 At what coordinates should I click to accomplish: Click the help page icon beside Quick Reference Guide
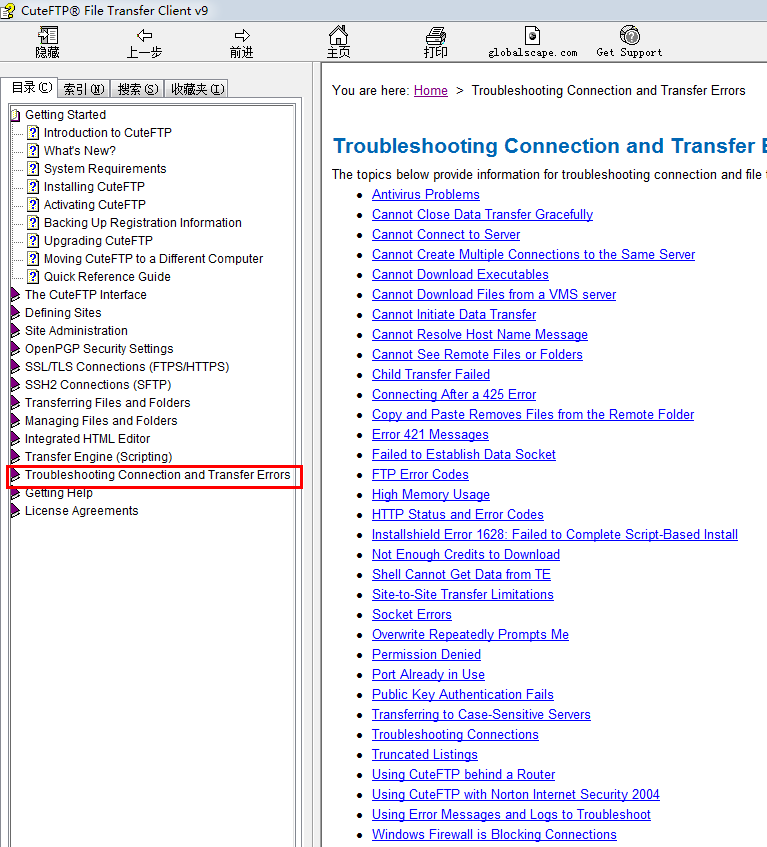click(x=33, y=277)
